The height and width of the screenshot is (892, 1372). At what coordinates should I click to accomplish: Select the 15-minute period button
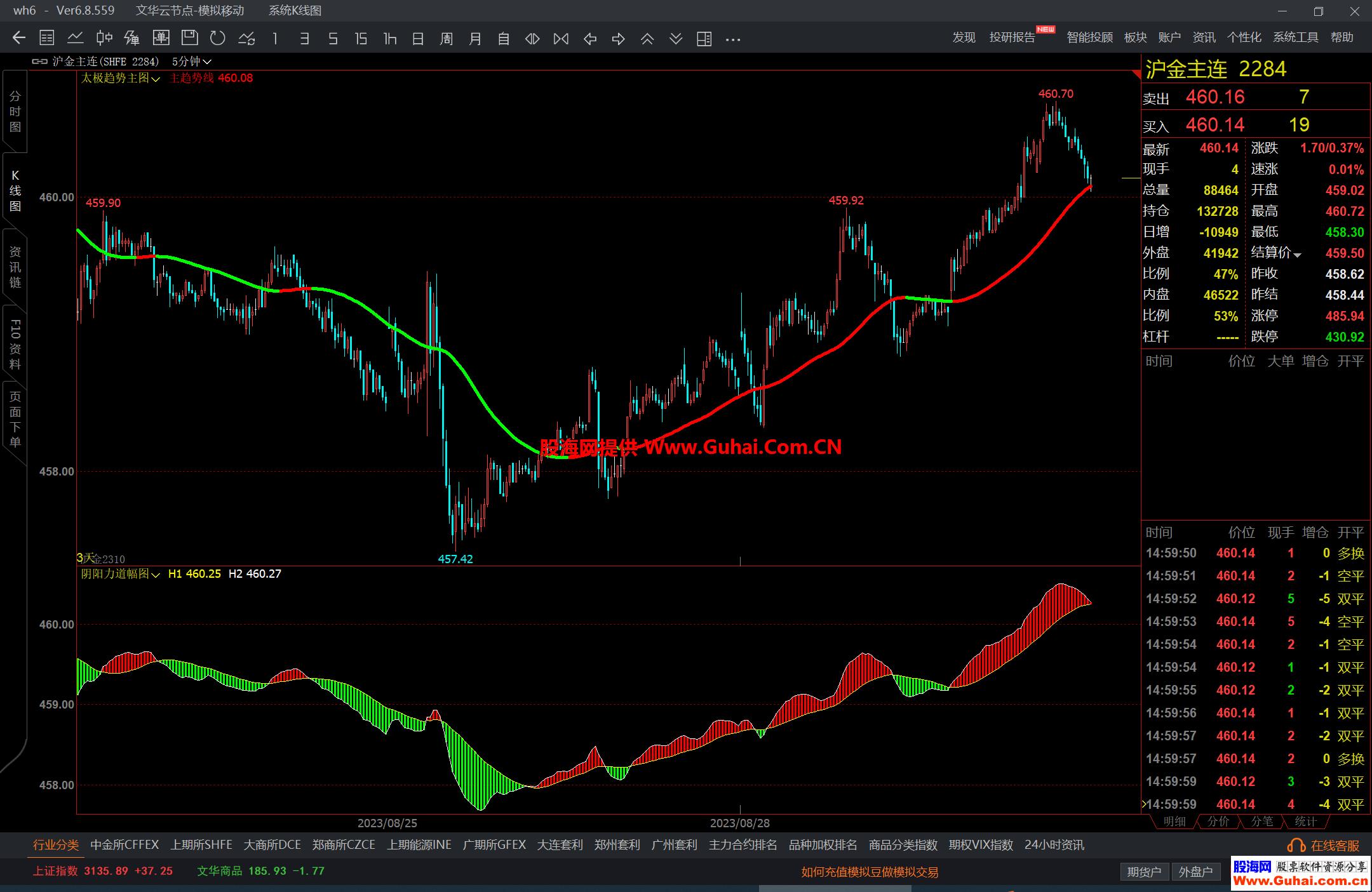[x=361, y=39]
